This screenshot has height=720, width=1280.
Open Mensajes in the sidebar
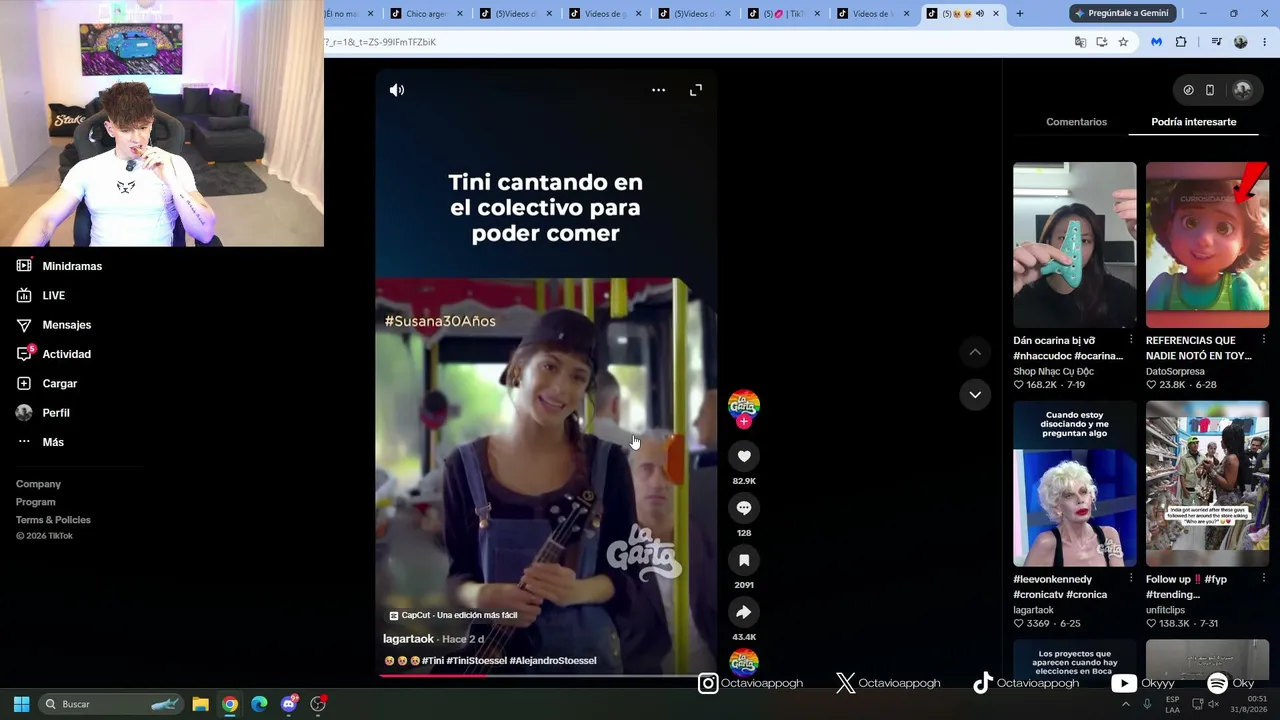[x=54, y=325]
